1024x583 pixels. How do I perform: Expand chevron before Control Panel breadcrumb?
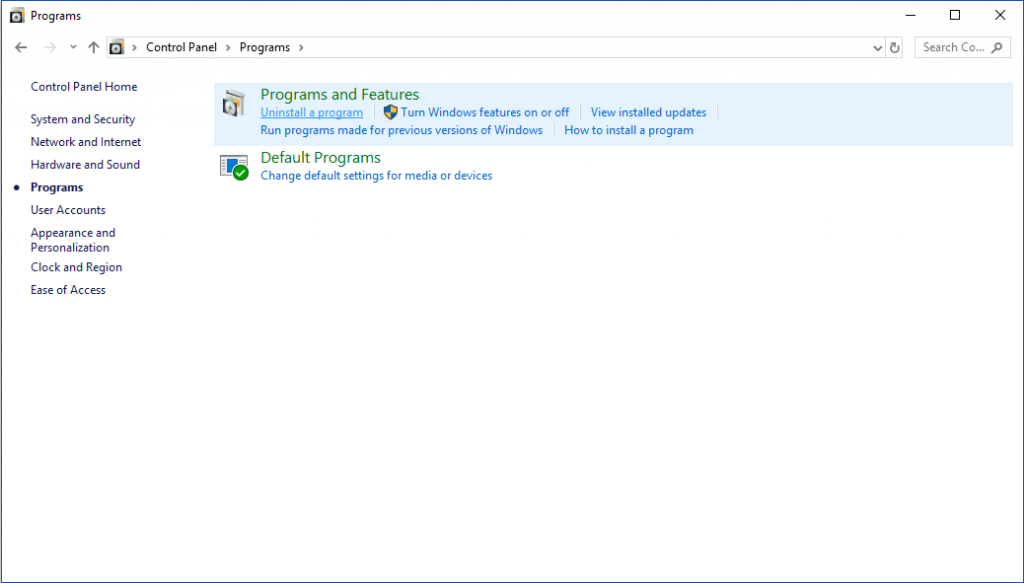pos(135,48)
